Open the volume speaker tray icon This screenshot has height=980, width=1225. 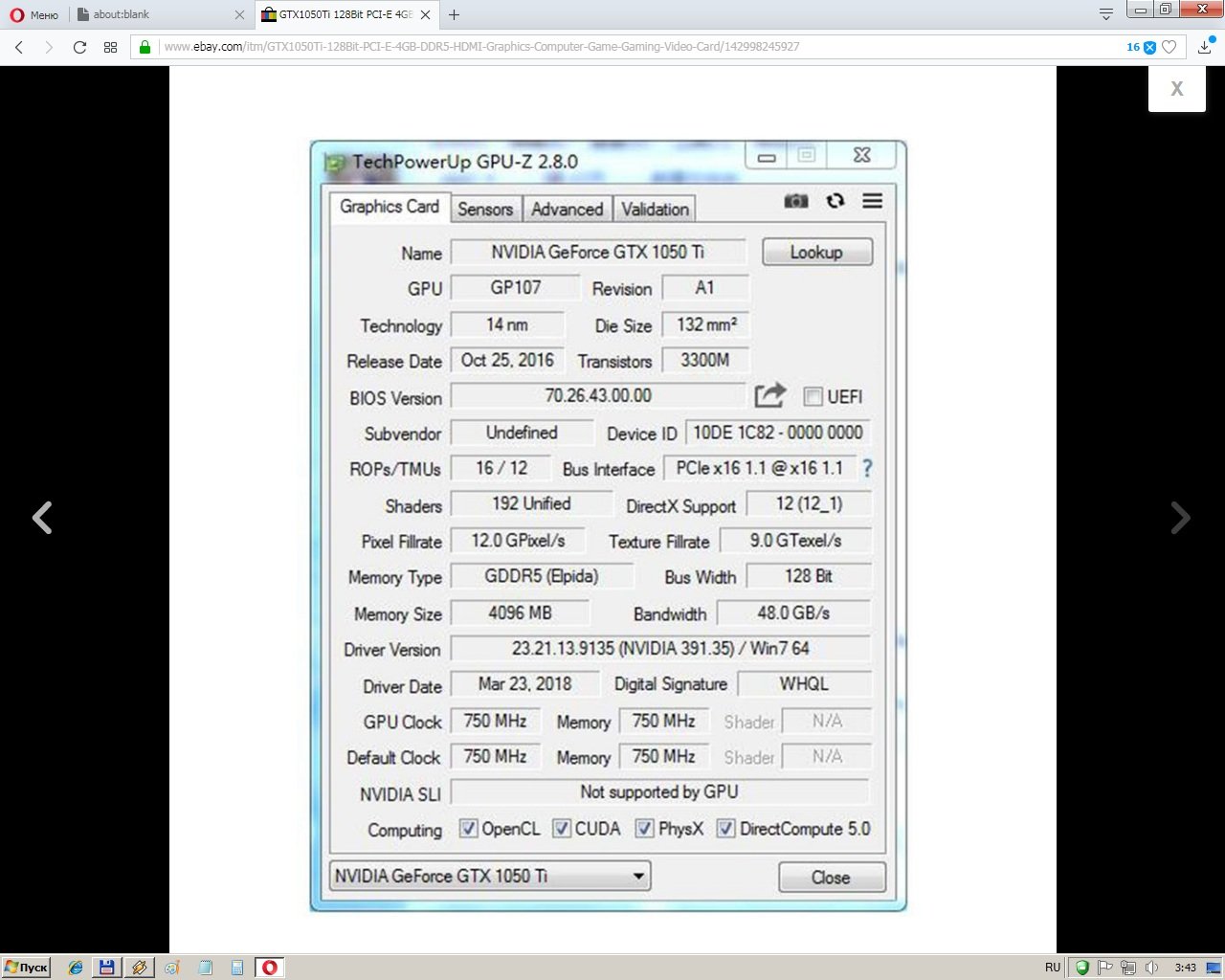(x=1151, y=968)
